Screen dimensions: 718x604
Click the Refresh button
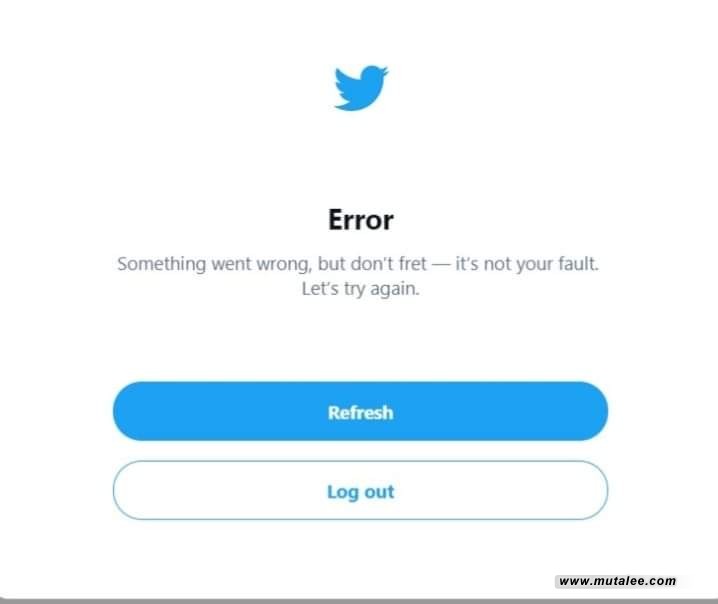point(360,411)
